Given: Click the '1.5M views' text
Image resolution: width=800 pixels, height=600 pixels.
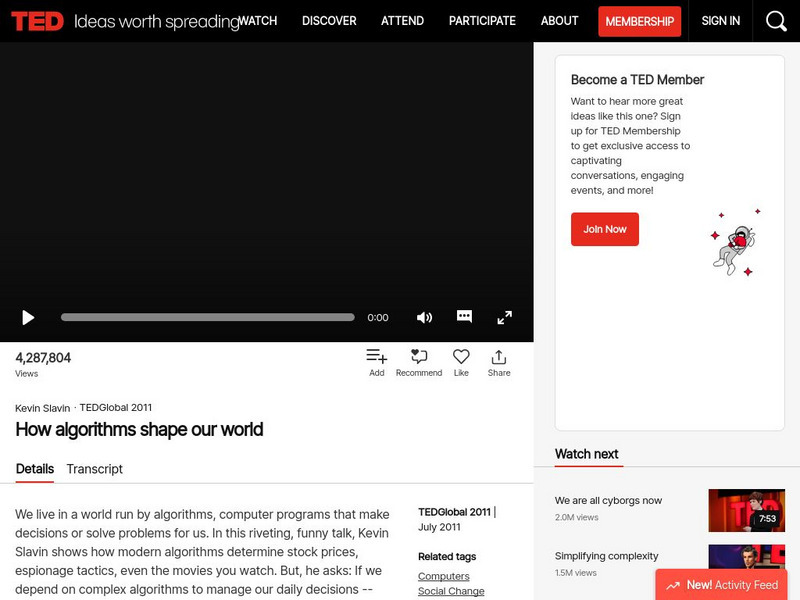Looking at the screenshot, I should (576, 573).
